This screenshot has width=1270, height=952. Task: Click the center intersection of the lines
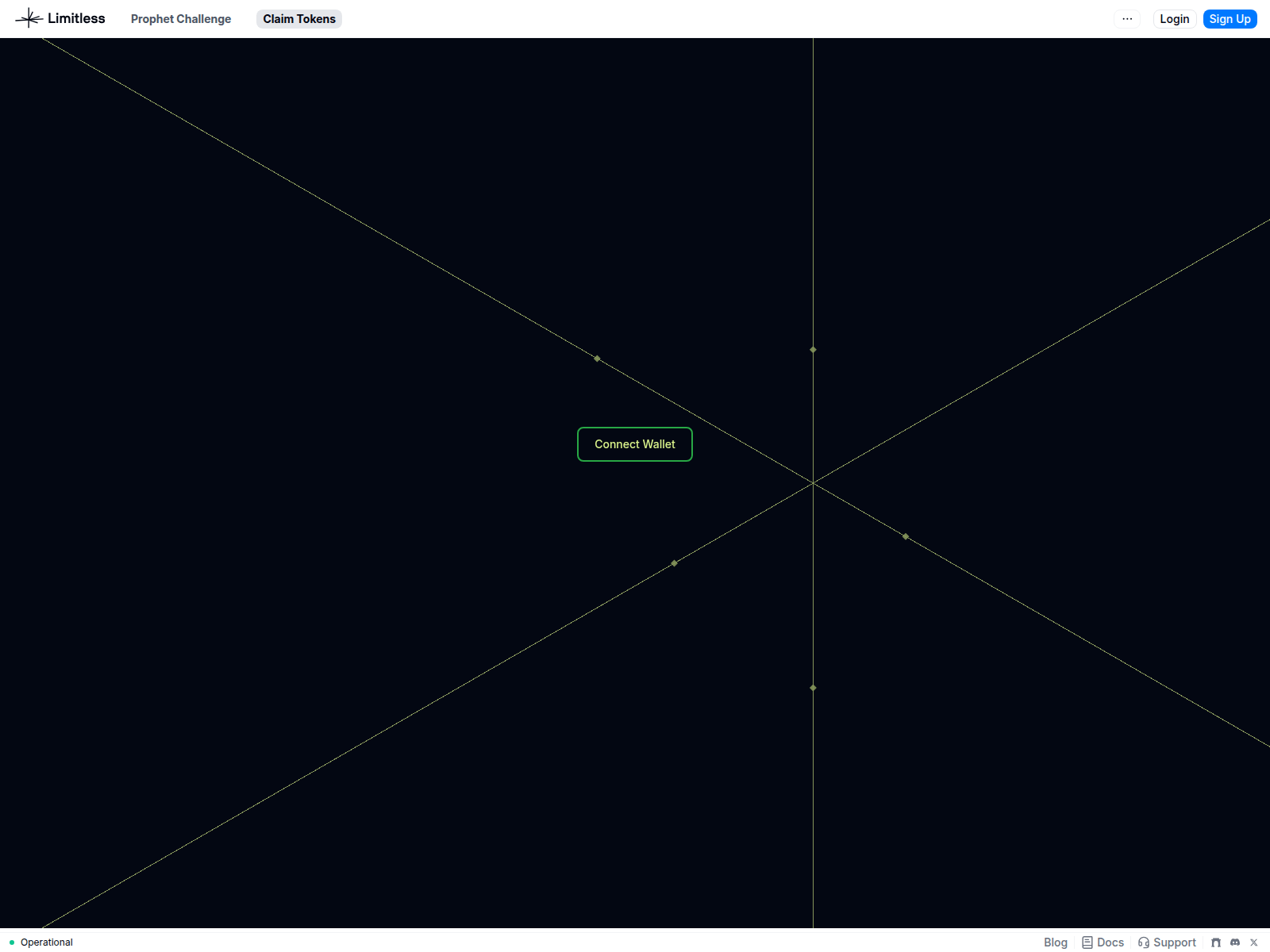(812, 482)
